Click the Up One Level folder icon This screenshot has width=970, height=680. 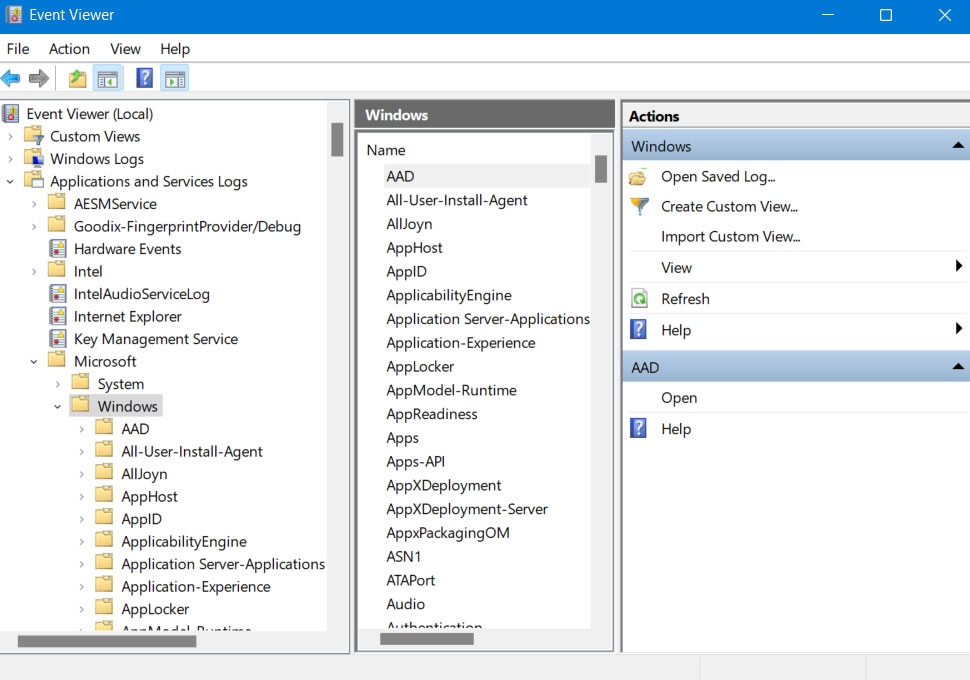pyautogui.click(x=77, y=79)
